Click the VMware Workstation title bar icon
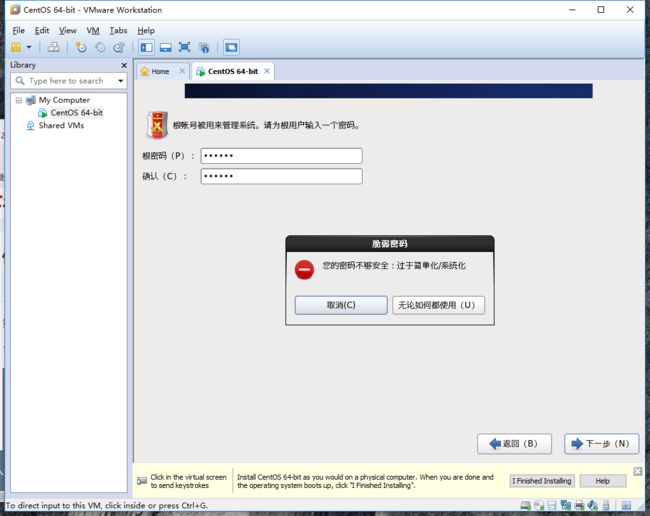 click(15, 10)
